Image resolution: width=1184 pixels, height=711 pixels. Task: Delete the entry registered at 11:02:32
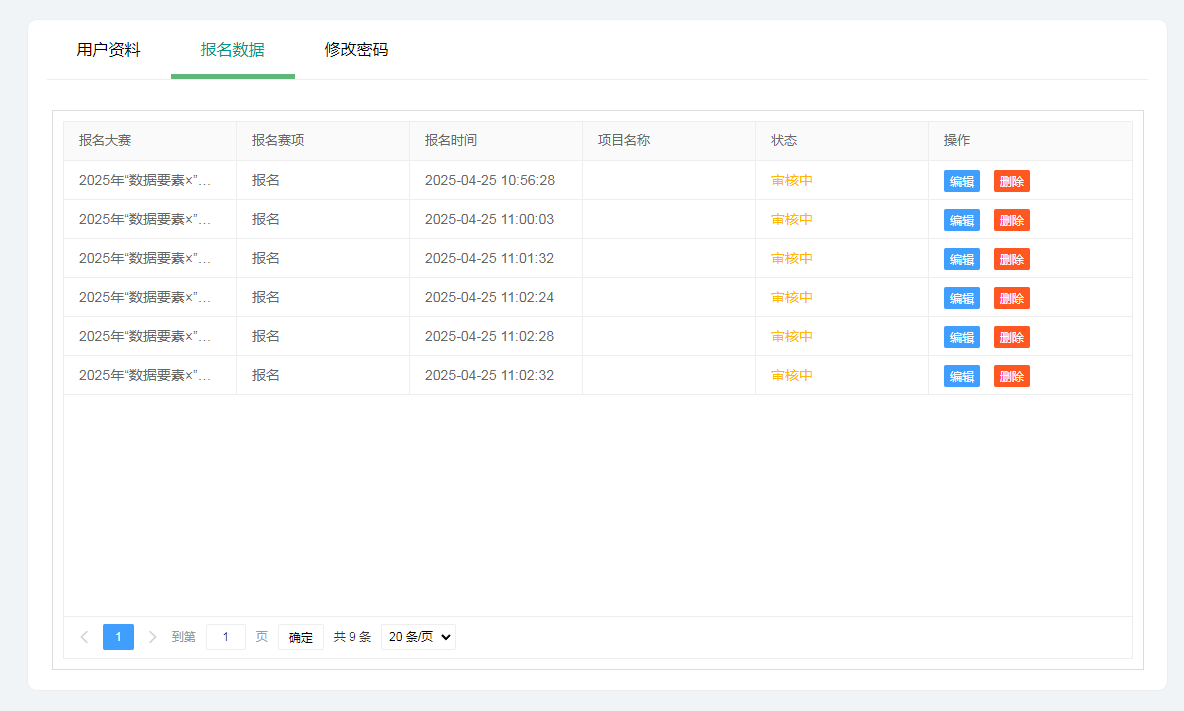point(1011,377)
